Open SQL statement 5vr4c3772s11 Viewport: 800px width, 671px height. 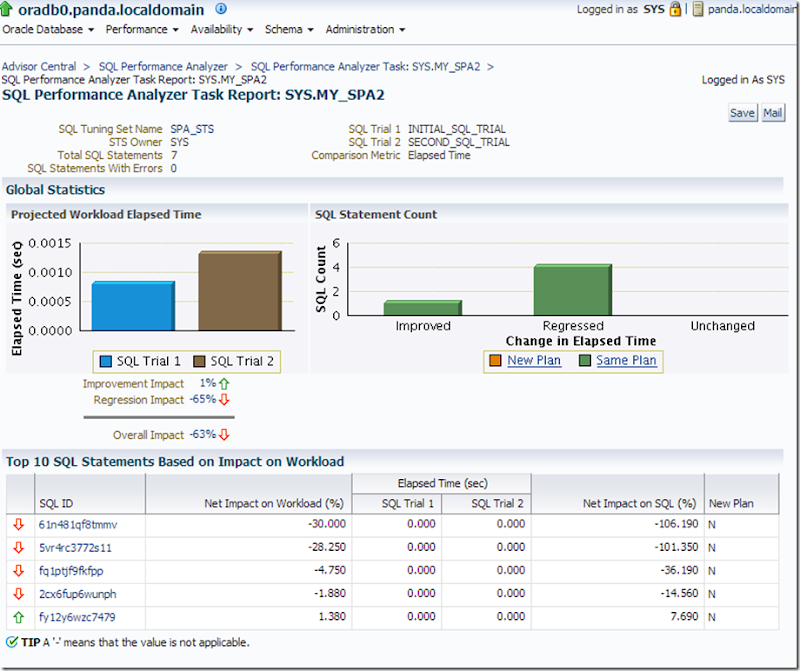(x=76, y=546)
